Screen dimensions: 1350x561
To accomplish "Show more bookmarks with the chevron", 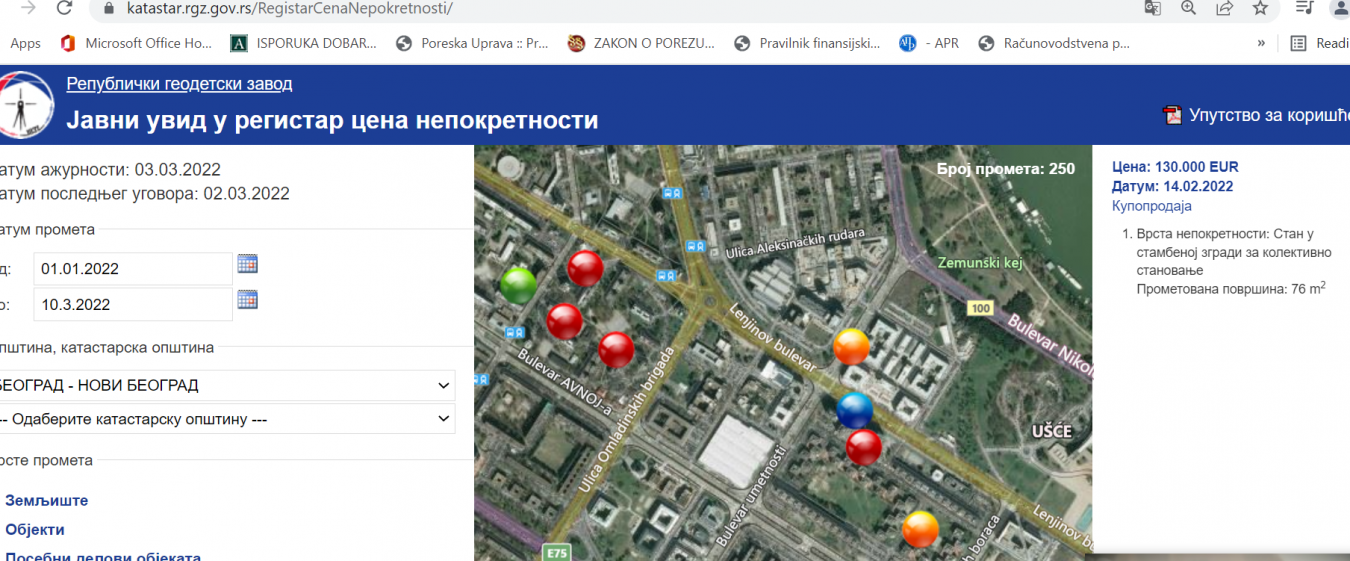I will pos(1261,43).
